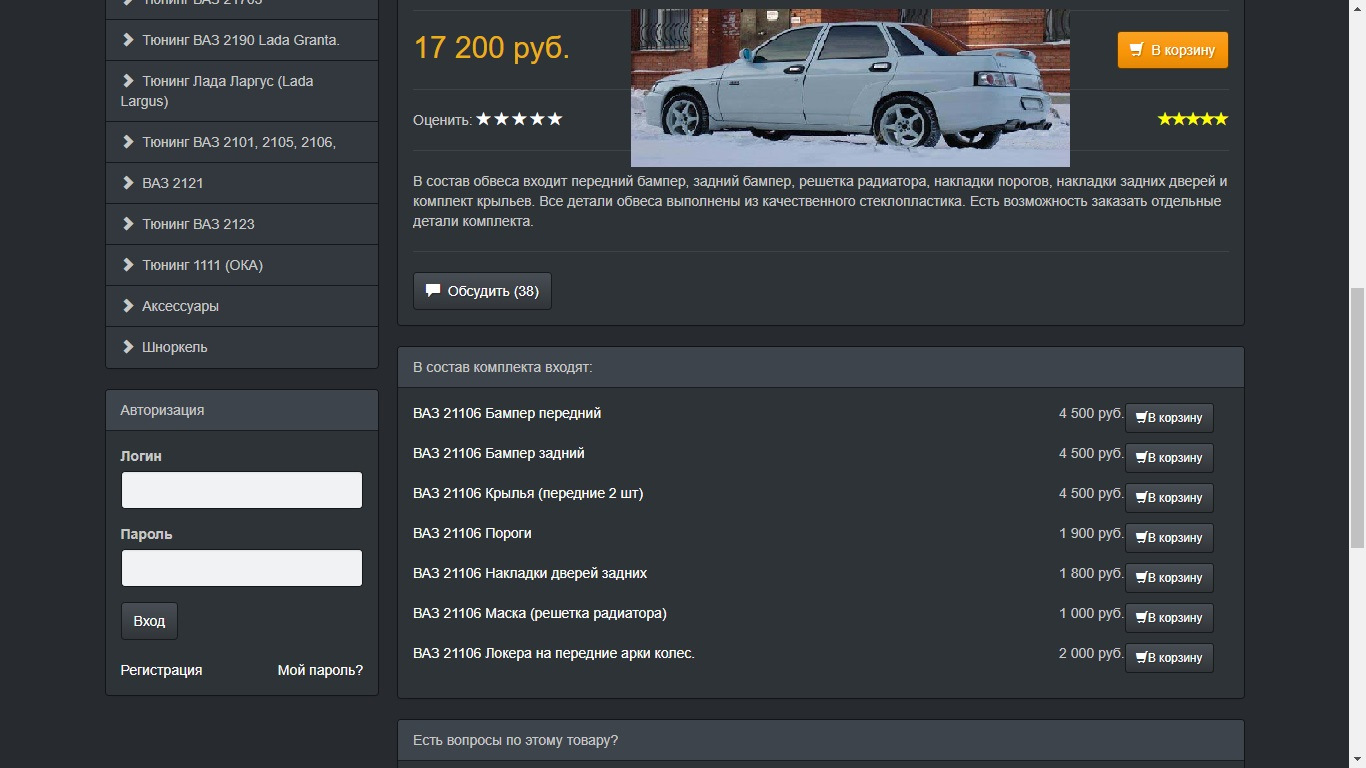This screenshot has width=1366, height=768.
Task: Open ВАЗ 21106 Крылья item link
Action: tap(528, 493)
